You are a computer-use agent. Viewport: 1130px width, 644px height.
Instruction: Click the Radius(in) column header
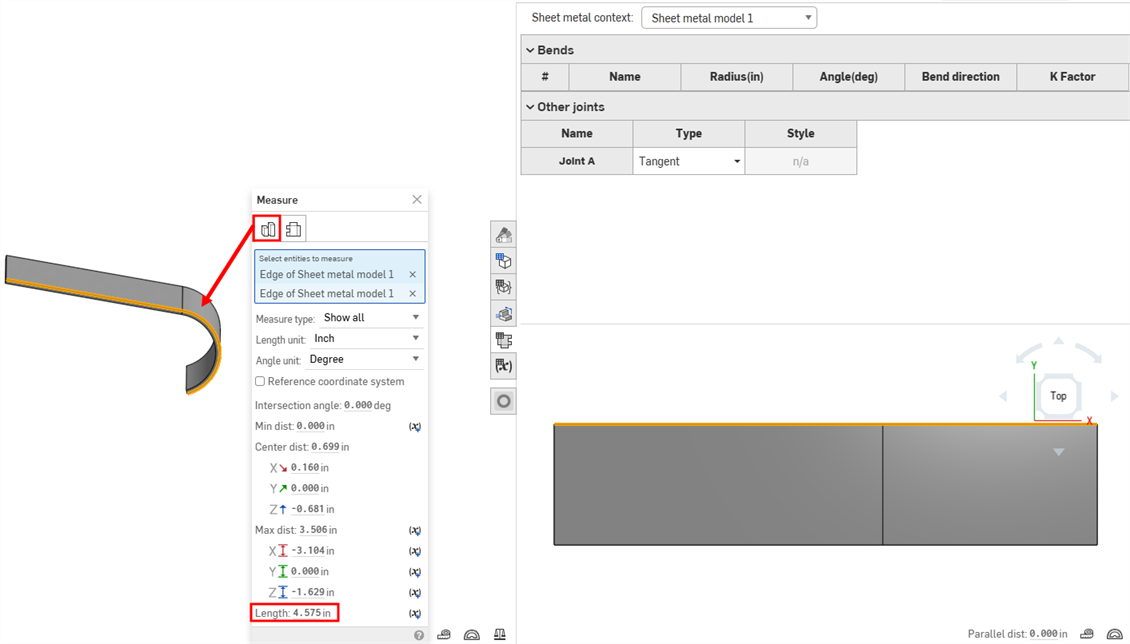click(x=736, y=77)
